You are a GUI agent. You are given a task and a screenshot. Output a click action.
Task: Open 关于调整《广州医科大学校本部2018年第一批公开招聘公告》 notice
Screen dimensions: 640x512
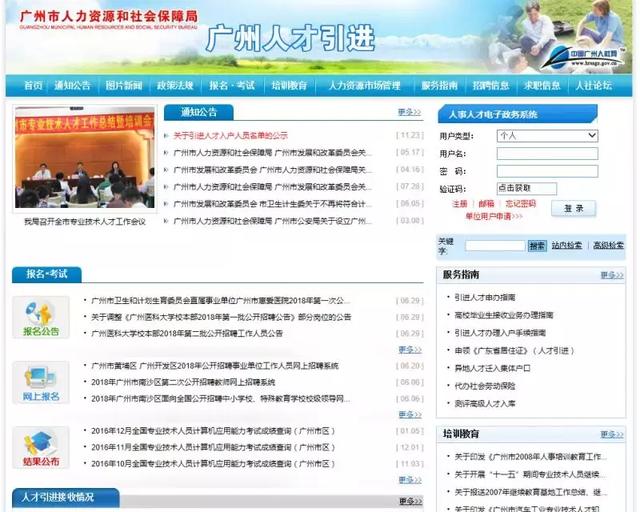tap(221, 317)
